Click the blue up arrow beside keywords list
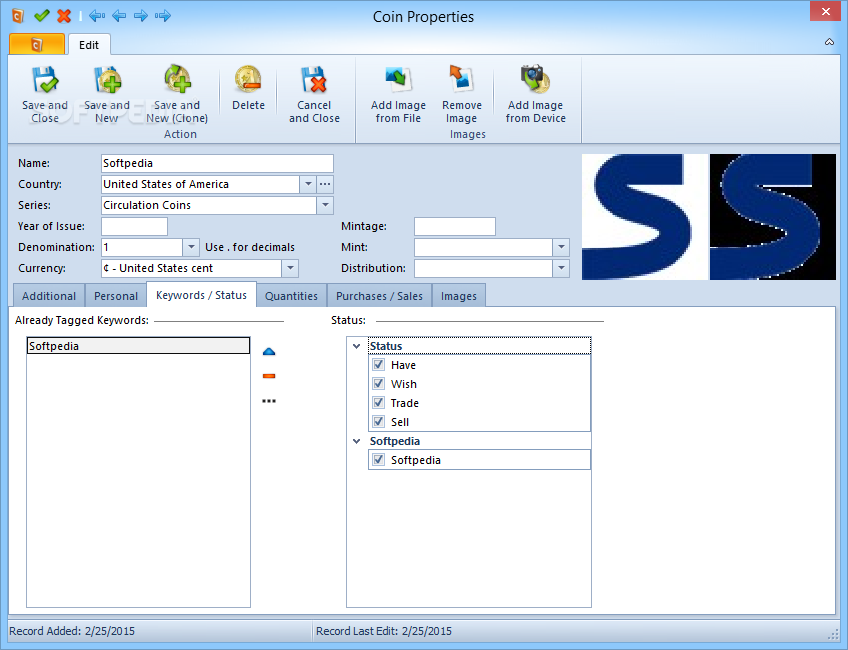This screenshot has height=650, width=848. [x=269, y=352]
